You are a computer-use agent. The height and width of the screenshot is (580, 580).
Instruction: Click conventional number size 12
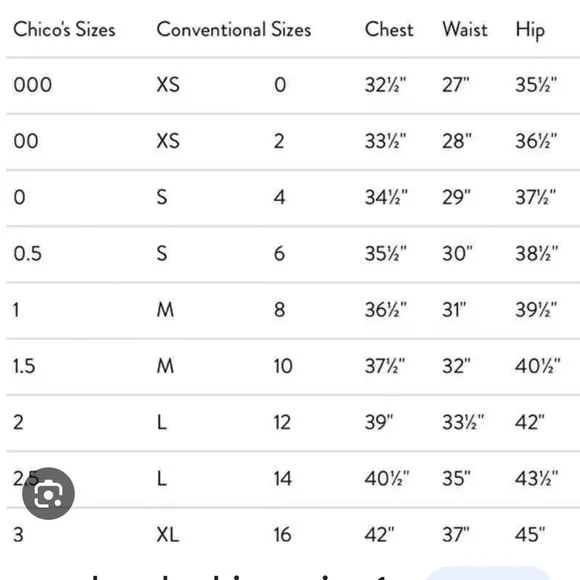pyautogui.click(x=282, y=422)
